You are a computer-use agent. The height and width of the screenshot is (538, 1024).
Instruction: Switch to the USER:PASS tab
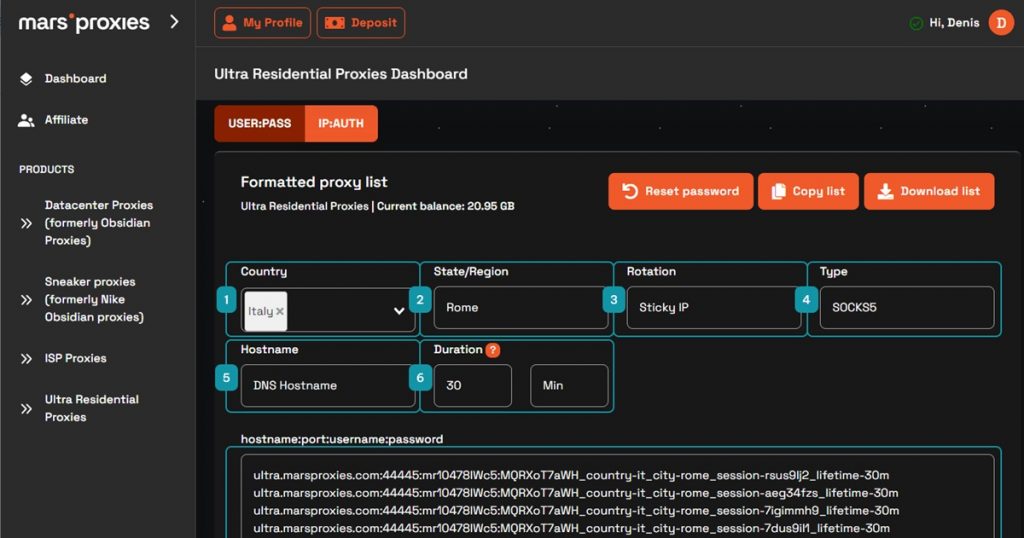(x=259, y=123)
